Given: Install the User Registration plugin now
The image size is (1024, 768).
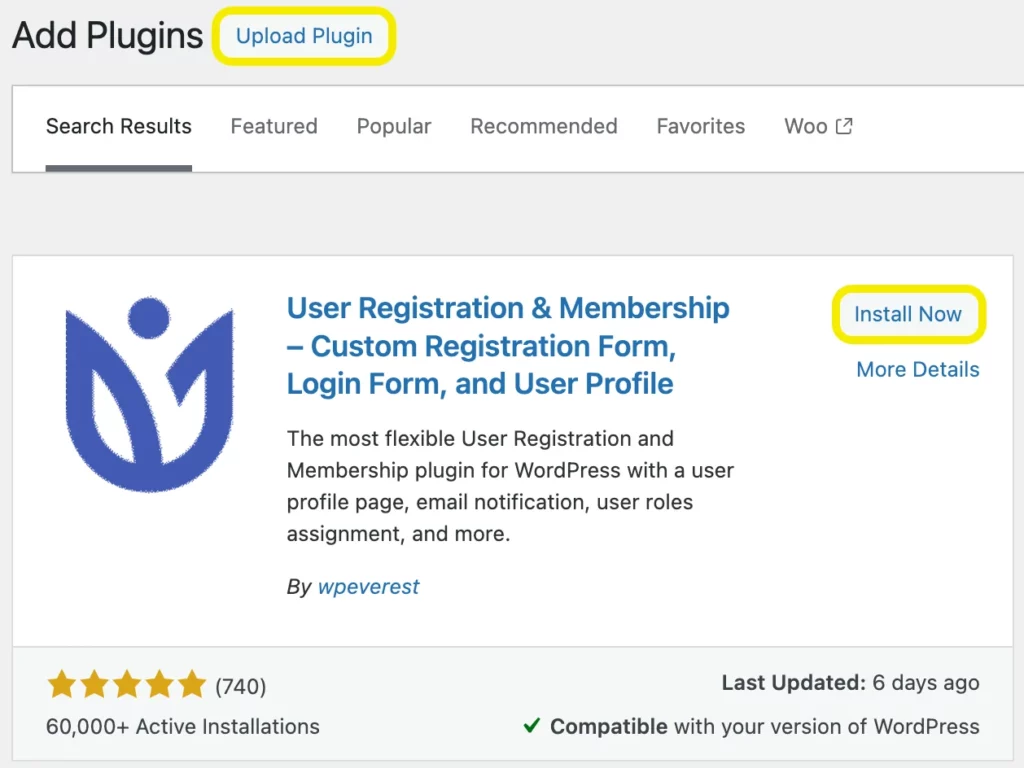Looking at the screenshot, I should [x=908, y=314].
